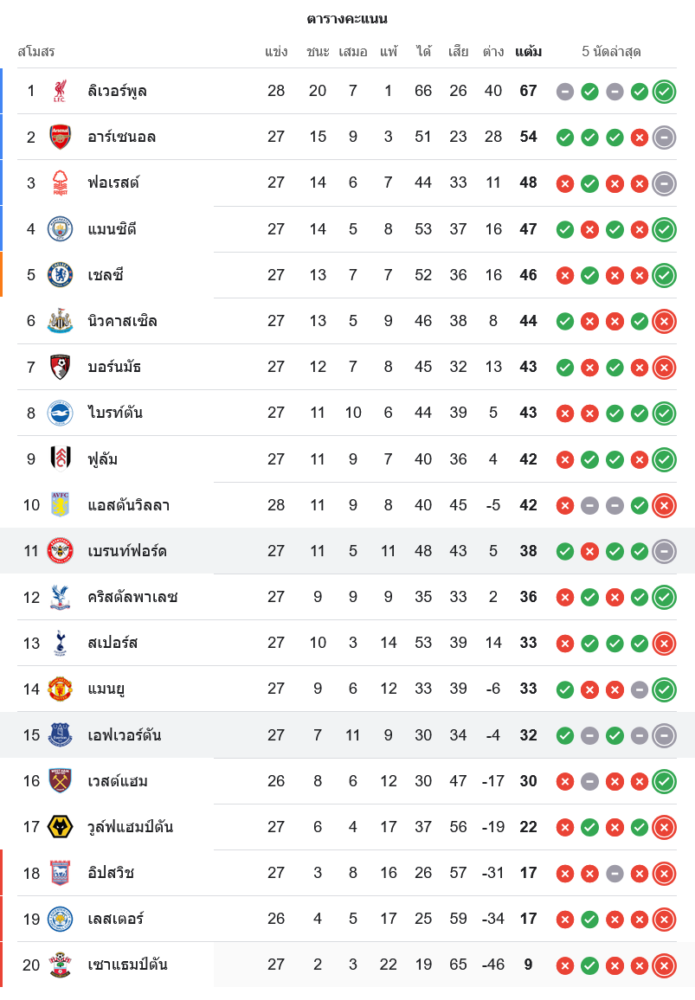Click the Chelsea club crest
Image resolution: width=695 pixels, height=1000 pixels.
60,275
